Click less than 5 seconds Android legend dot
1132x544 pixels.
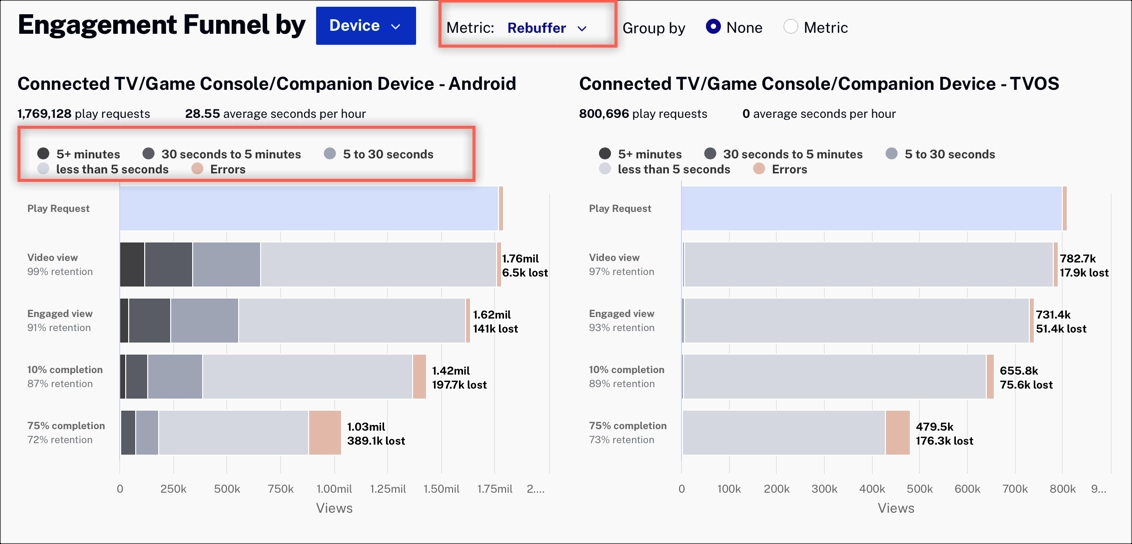tap(43, 169)
